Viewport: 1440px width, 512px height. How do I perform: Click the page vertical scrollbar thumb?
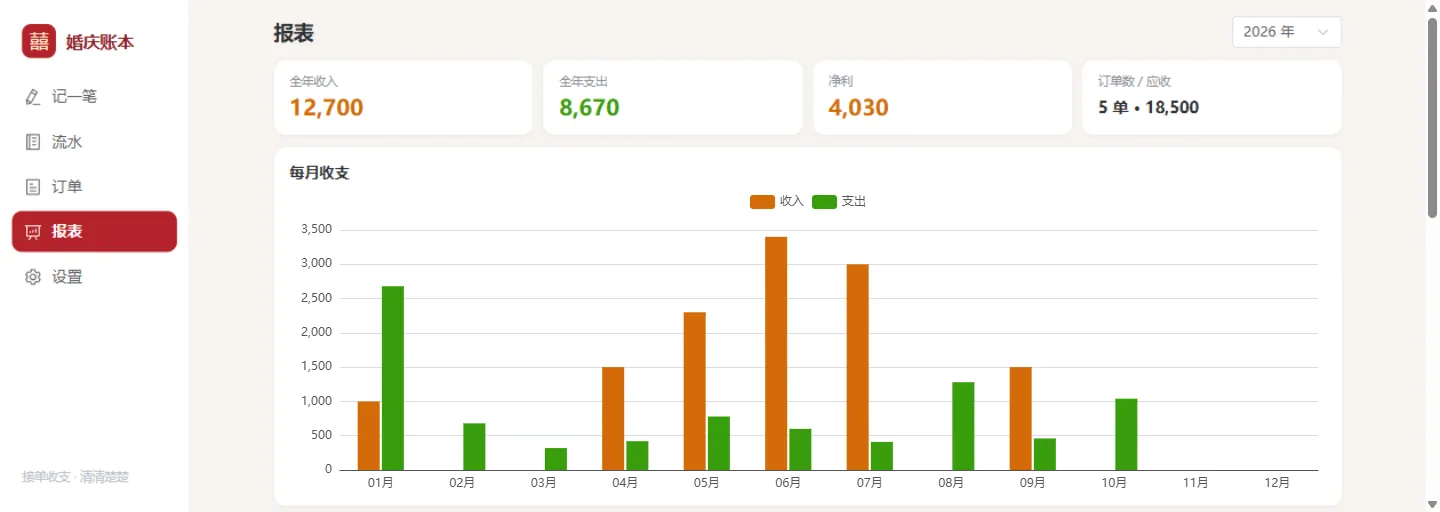point(1432,117)
